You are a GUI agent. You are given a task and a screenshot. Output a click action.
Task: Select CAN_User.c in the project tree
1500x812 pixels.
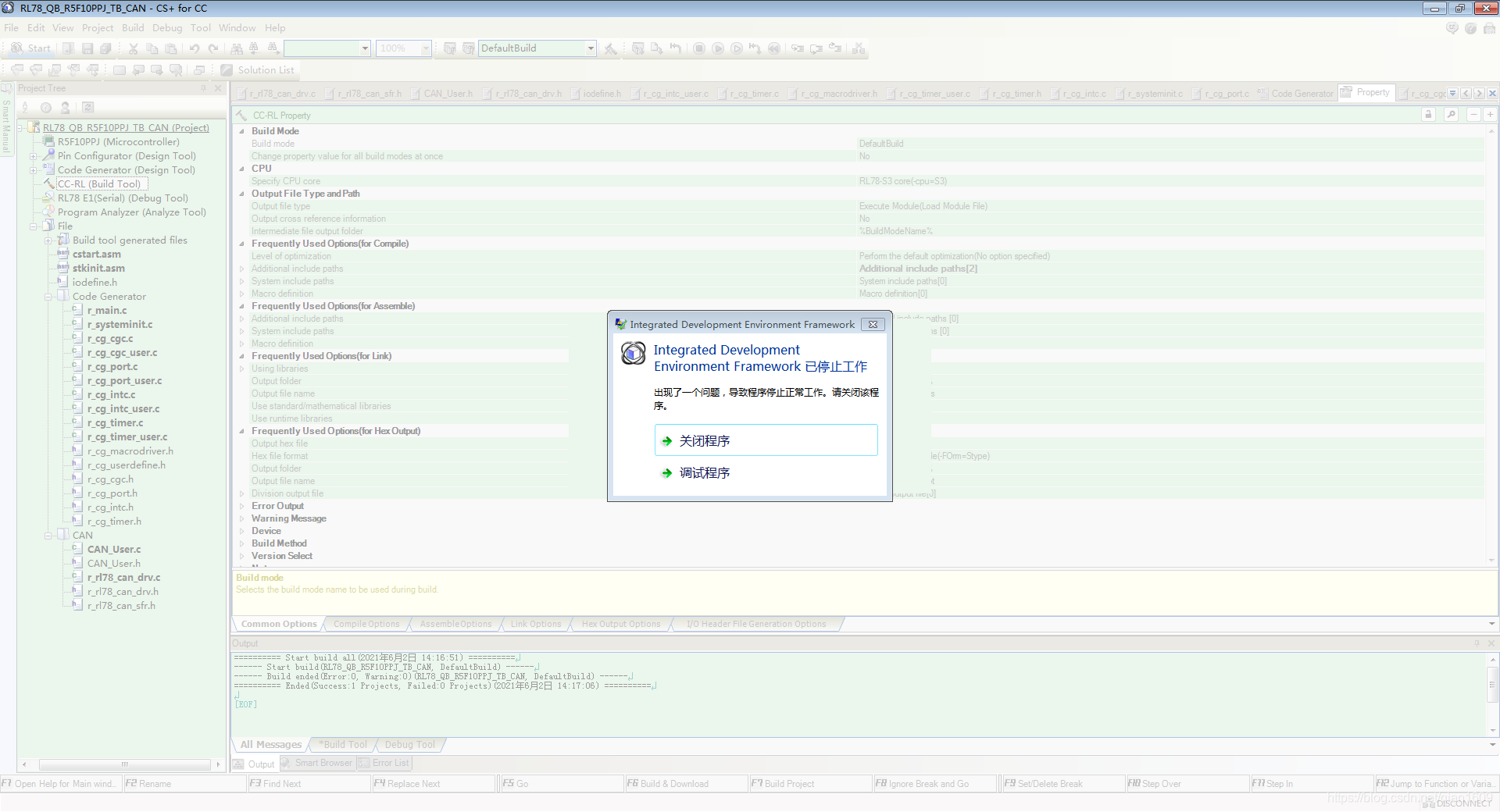(x=114, y=550)
